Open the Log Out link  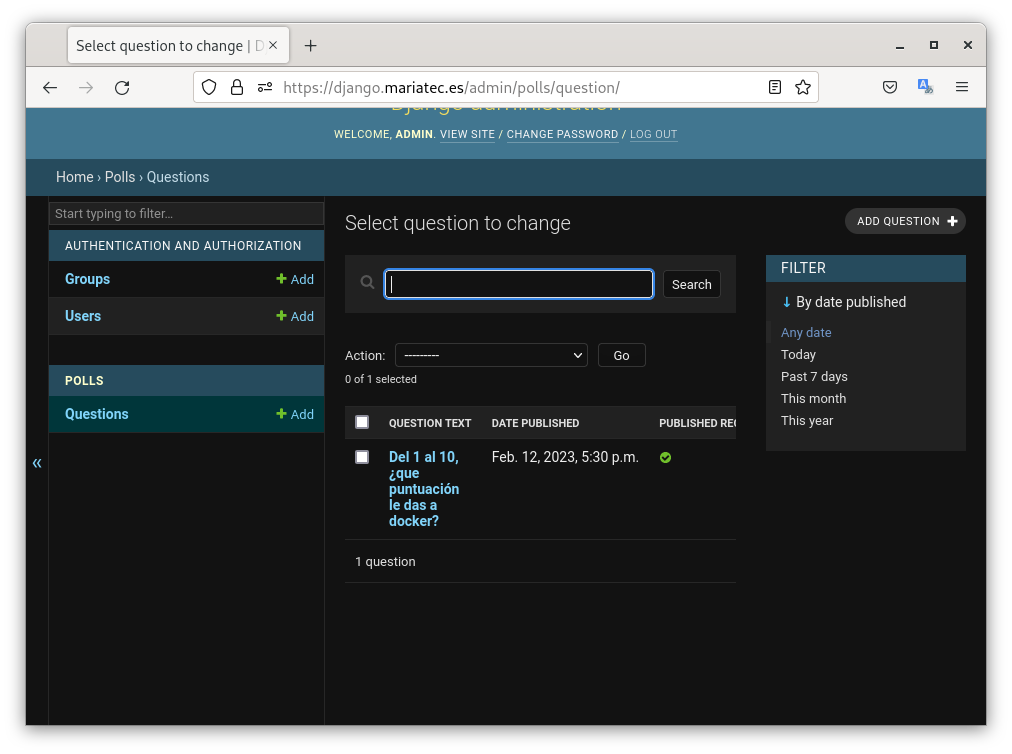(653, 134)
